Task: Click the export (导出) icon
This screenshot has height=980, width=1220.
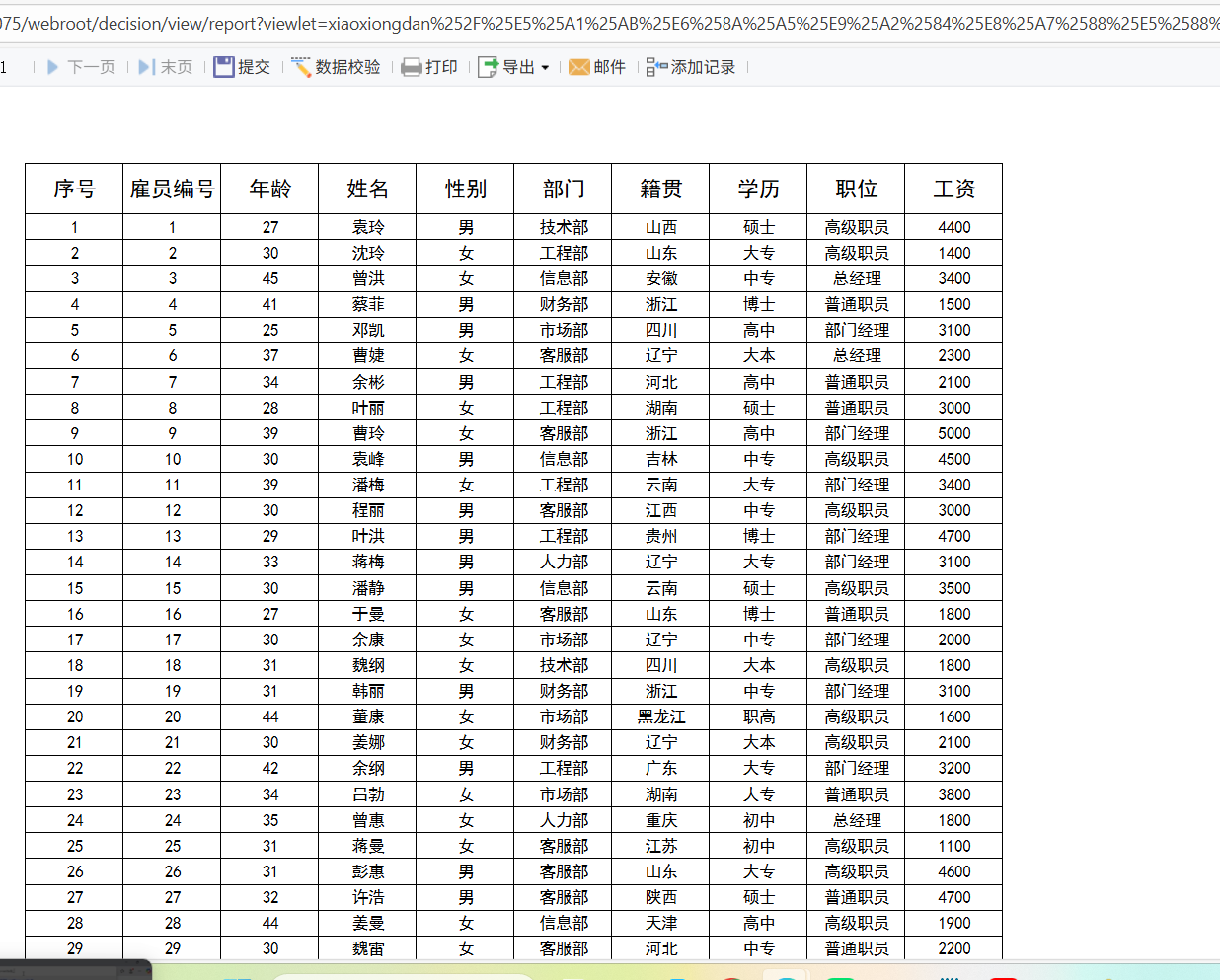Action: point(488,67)
